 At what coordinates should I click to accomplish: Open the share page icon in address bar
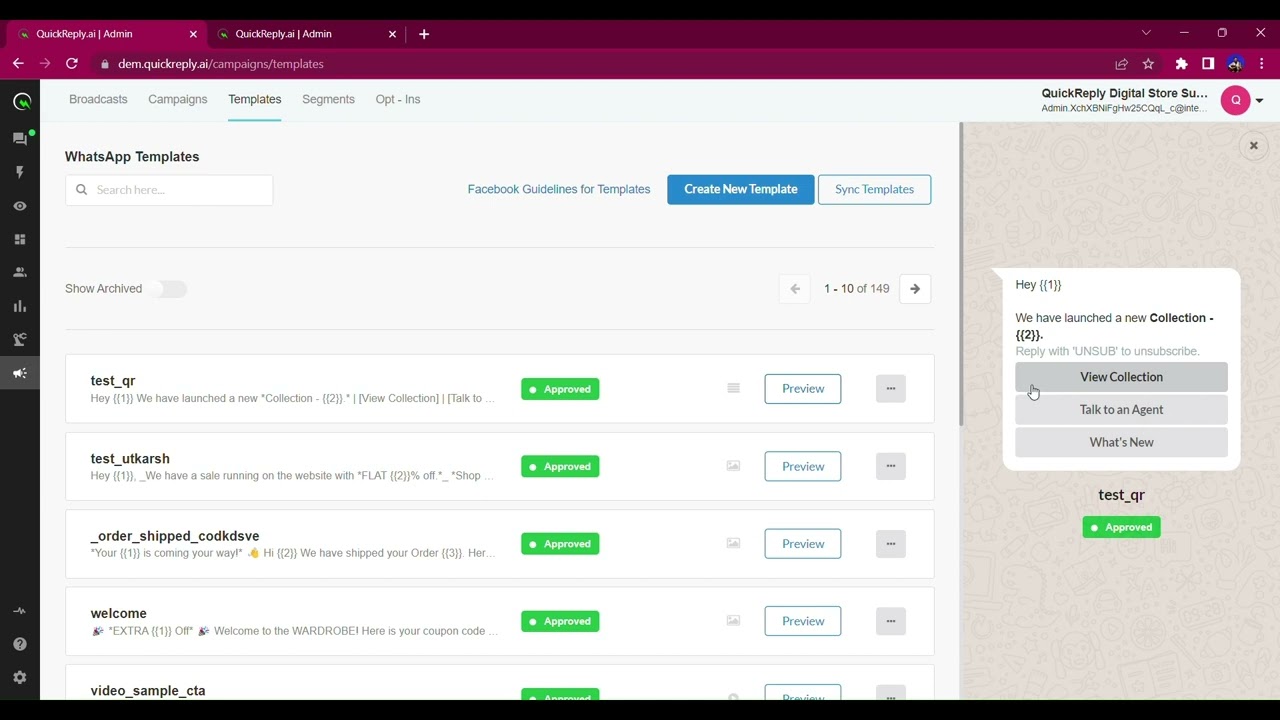tap(1121, 64)
